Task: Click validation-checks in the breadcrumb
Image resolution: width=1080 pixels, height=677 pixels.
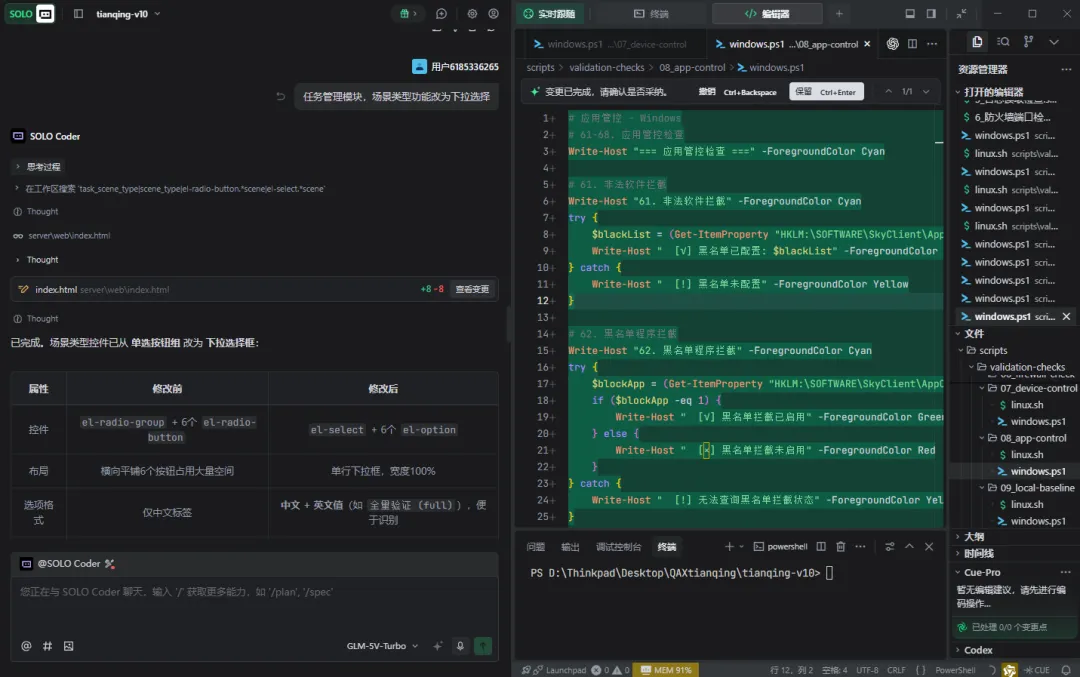Action: point(607,67)
